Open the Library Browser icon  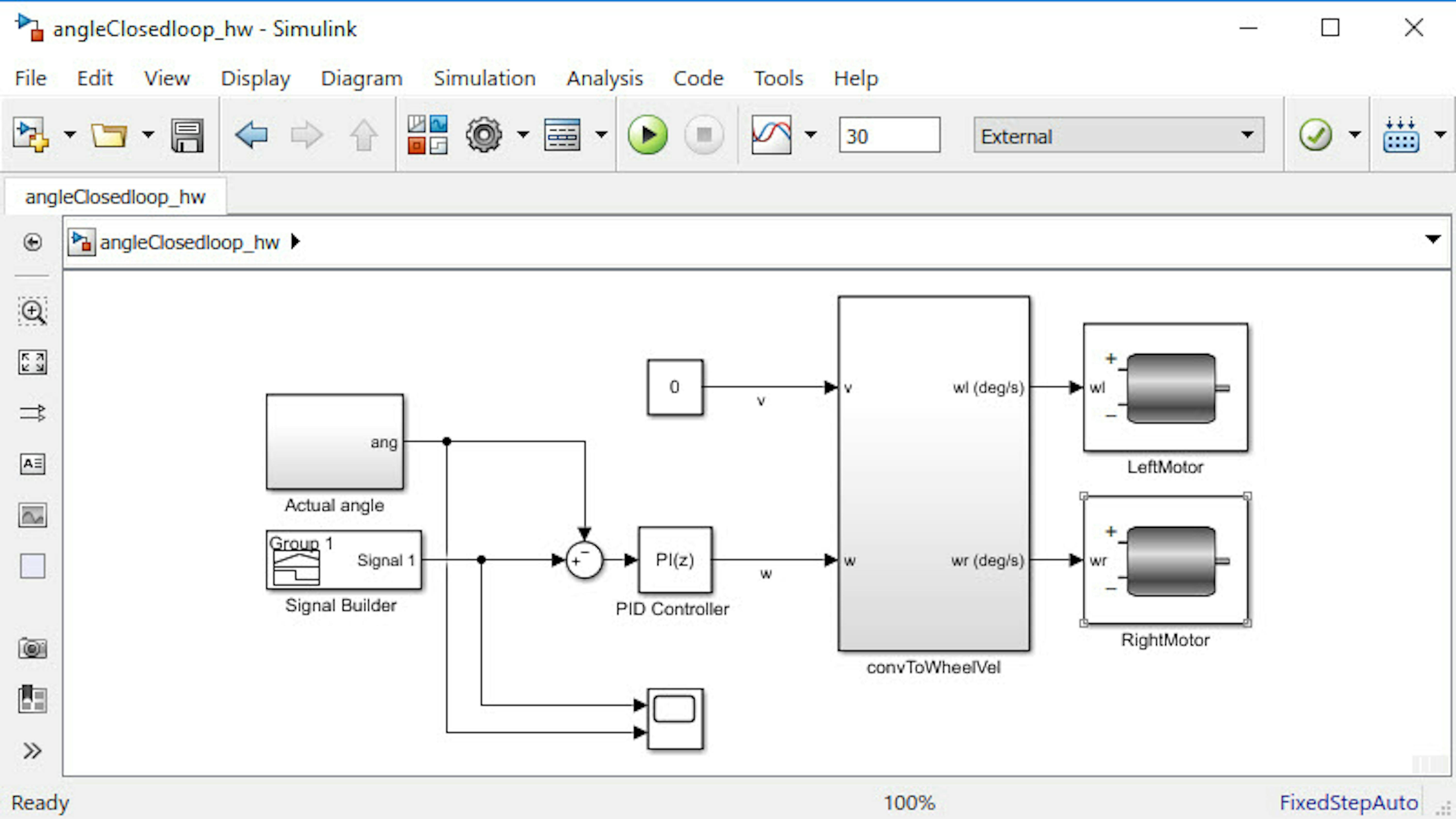[427, 134]
